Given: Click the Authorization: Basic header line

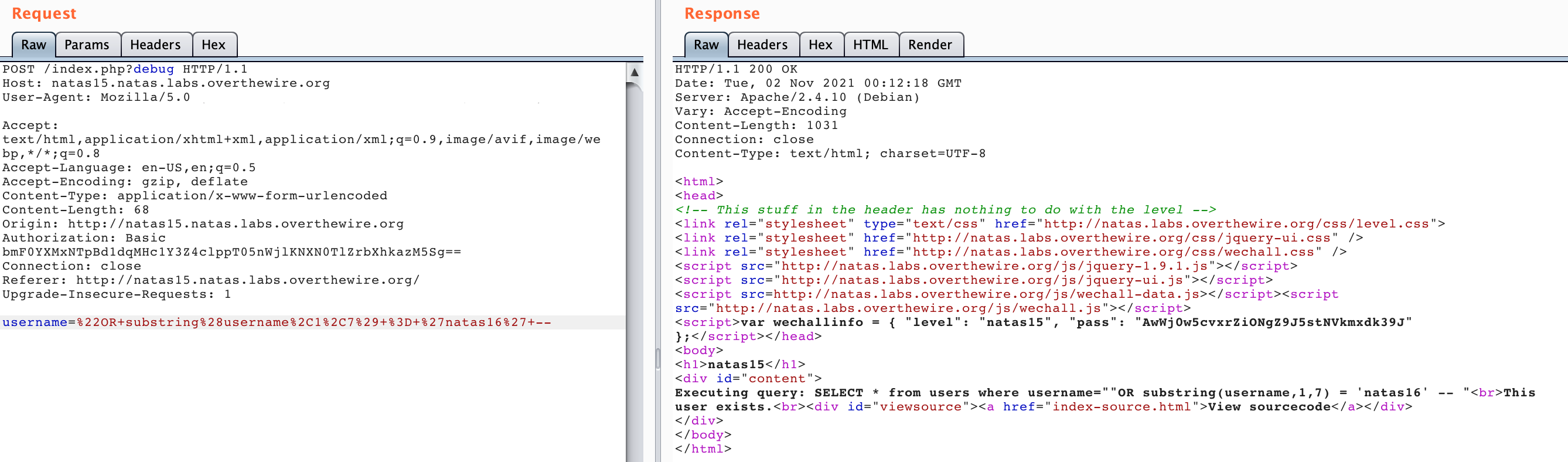Looking at the screenshot, I should tap(84, 238).
